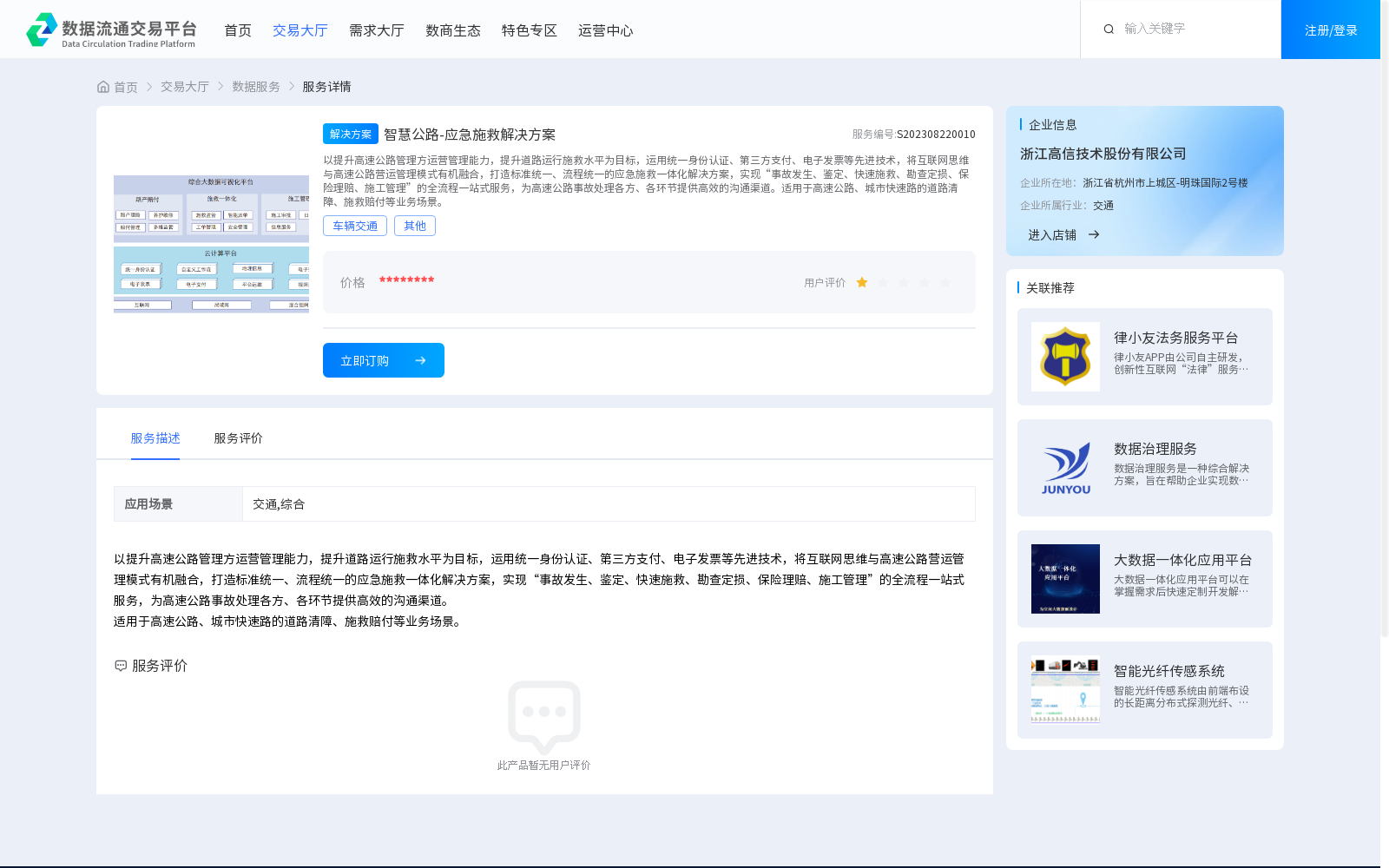Image resolution: width=1389 pixels, height=868 pixels.
Task: Go to 数据服务 in the breadcrumb
Action: pyautogui.click(x=256, y=87)
